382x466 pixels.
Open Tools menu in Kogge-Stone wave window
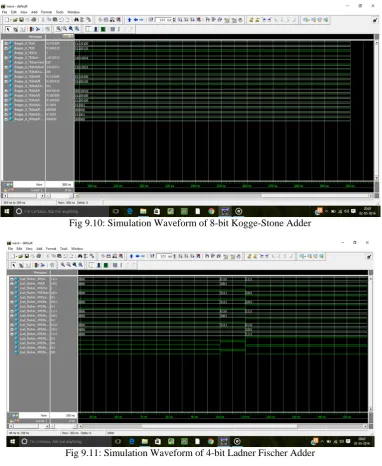pos(60,12)
